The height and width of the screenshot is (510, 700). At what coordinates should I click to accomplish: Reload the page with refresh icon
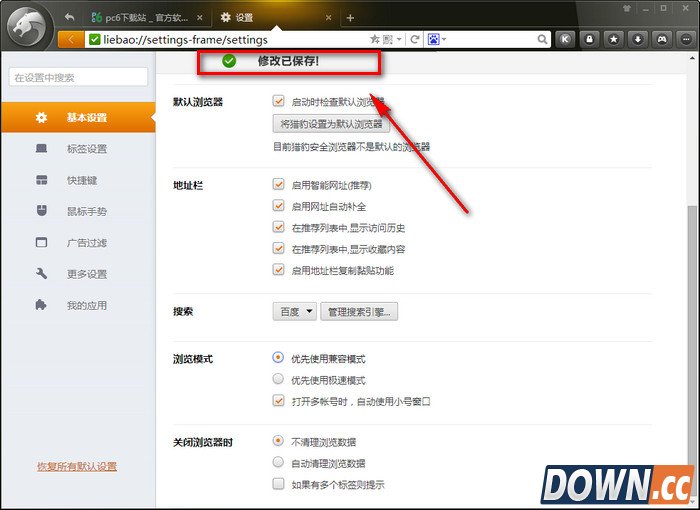click(x=415, y=39)
